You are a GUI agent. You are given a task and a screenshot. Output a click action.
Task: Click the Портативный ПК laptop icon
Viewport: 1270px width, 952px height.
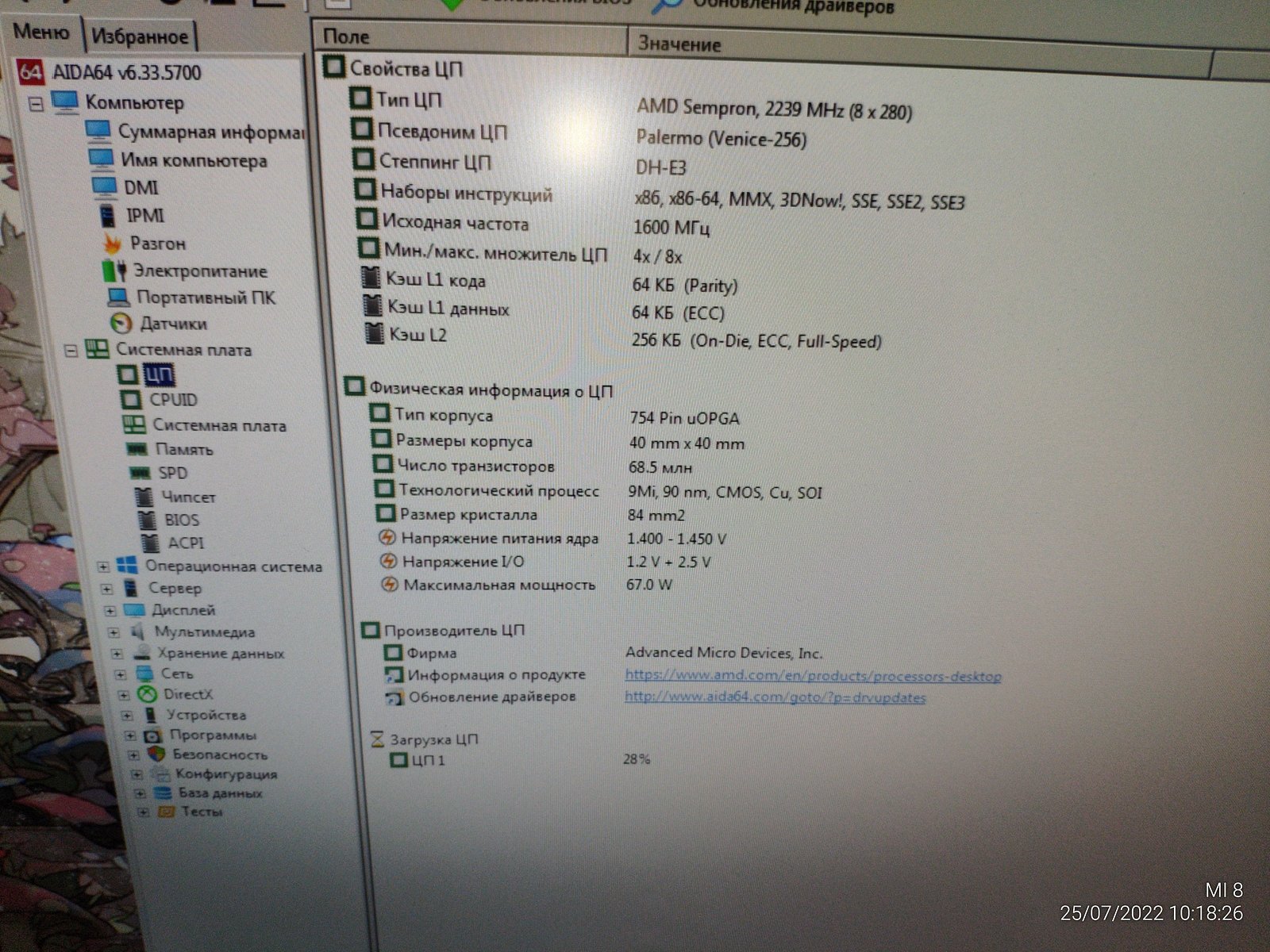118,297
